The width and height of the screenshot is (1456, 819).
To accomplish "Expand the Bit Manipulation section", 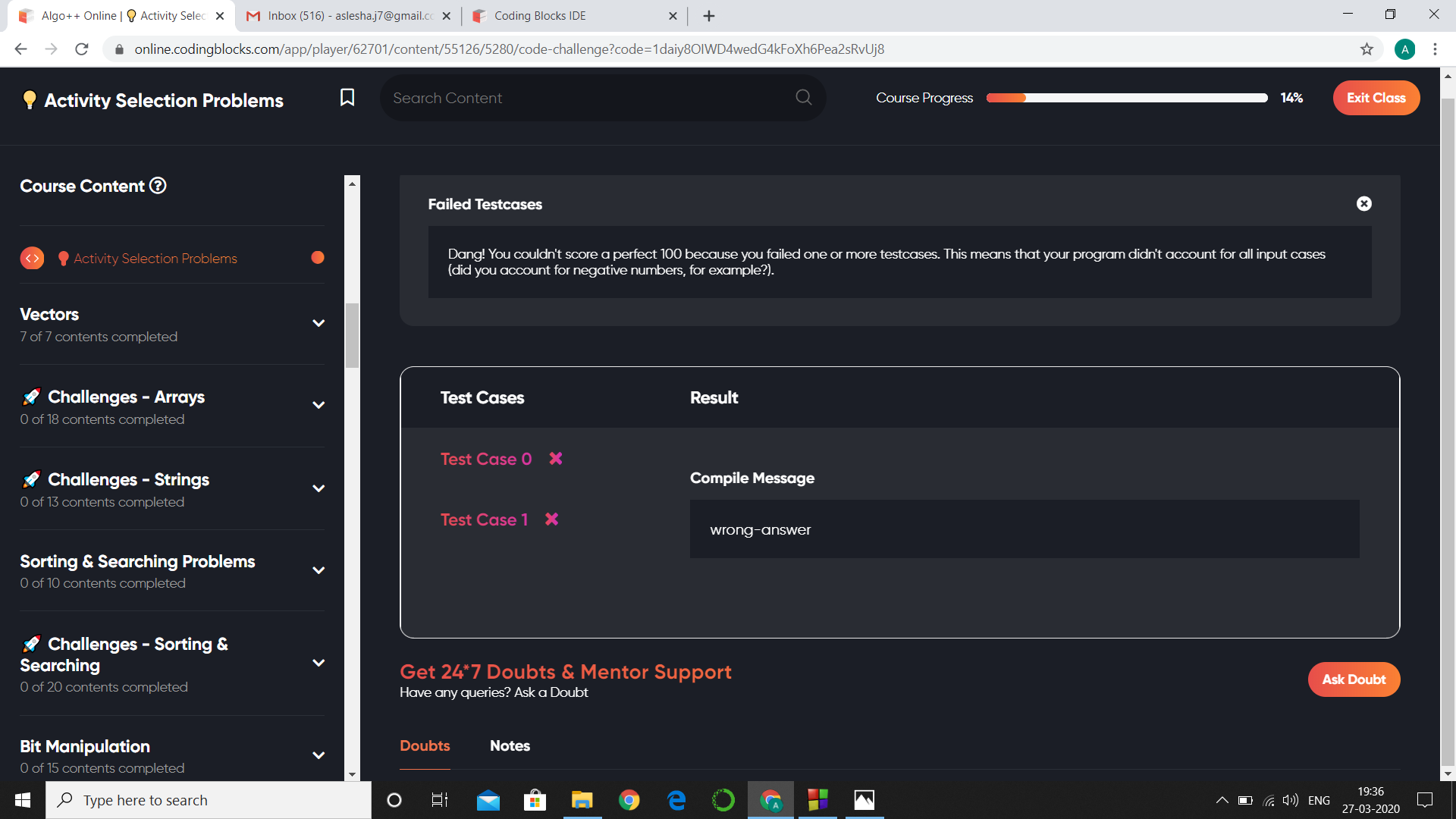I will tap(318, 755).
